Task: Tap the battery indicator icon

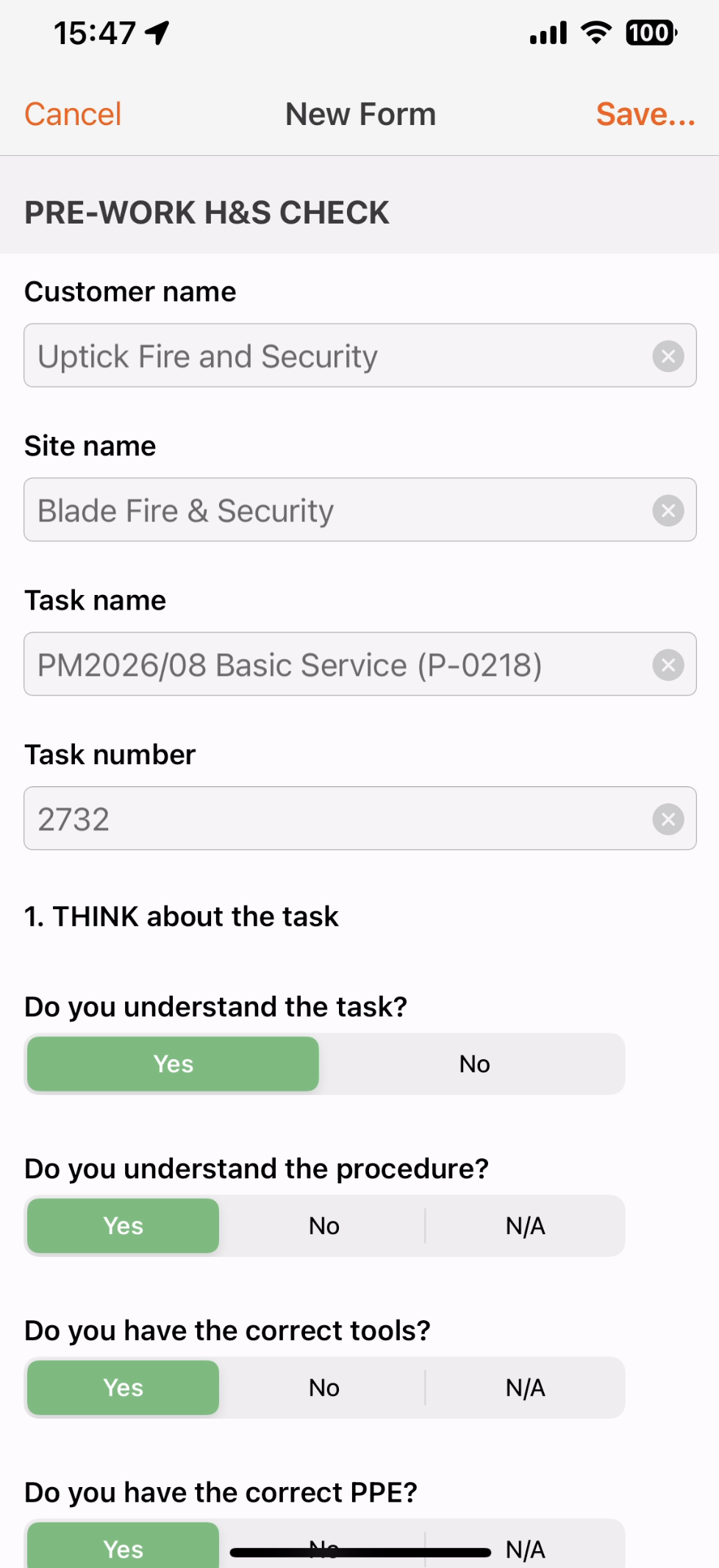Action: coord(651,32)
